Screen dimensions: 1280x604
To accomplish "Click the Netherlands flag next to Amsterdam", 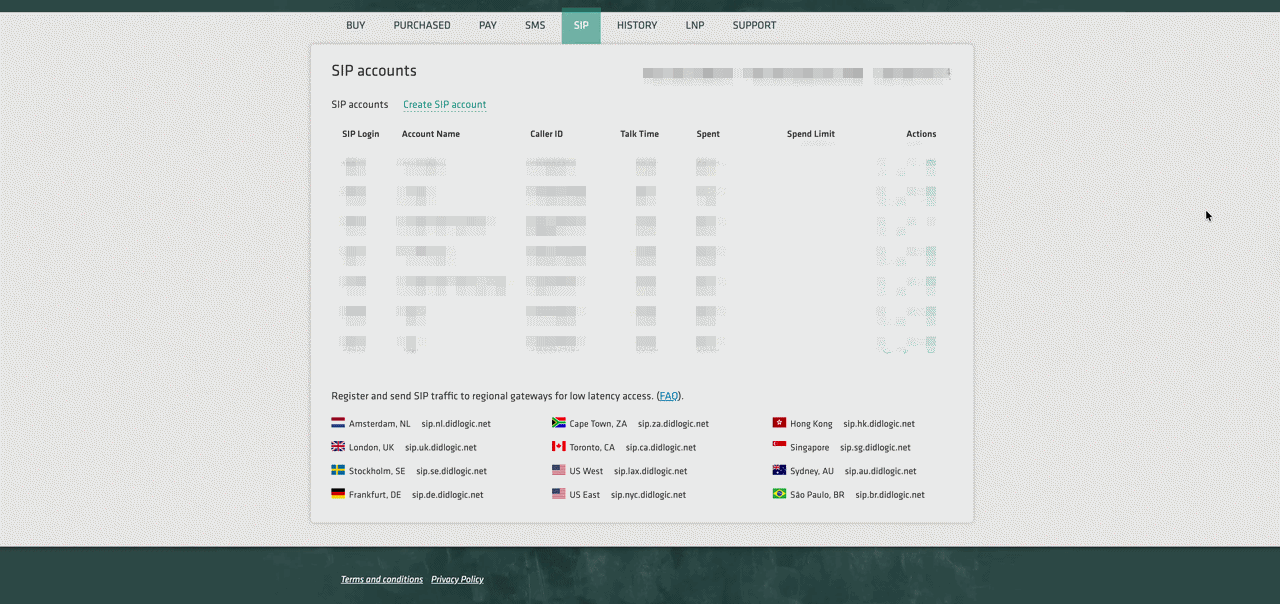I will pyautogui.click(x=338, y=423).
